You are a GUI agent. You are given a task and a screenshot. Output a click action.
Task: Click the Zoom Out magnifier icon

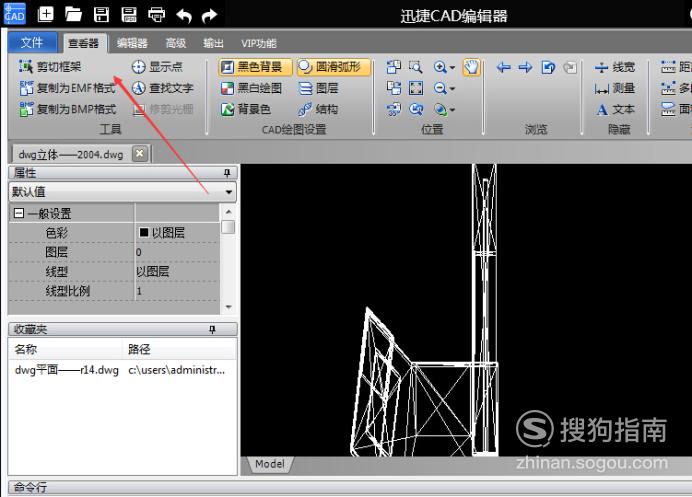[x=440, y=88]
